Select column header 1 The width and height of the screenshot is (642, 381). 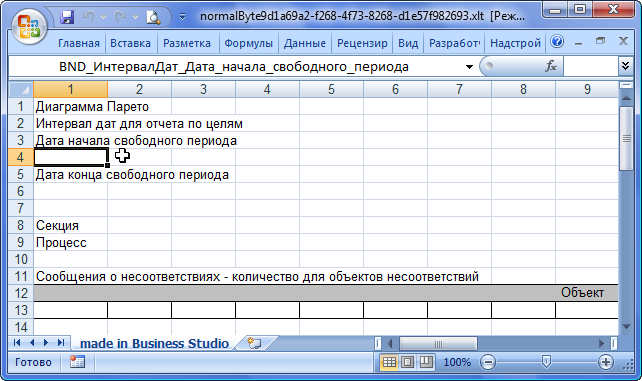pyautogui.click(x=70, y=89)
